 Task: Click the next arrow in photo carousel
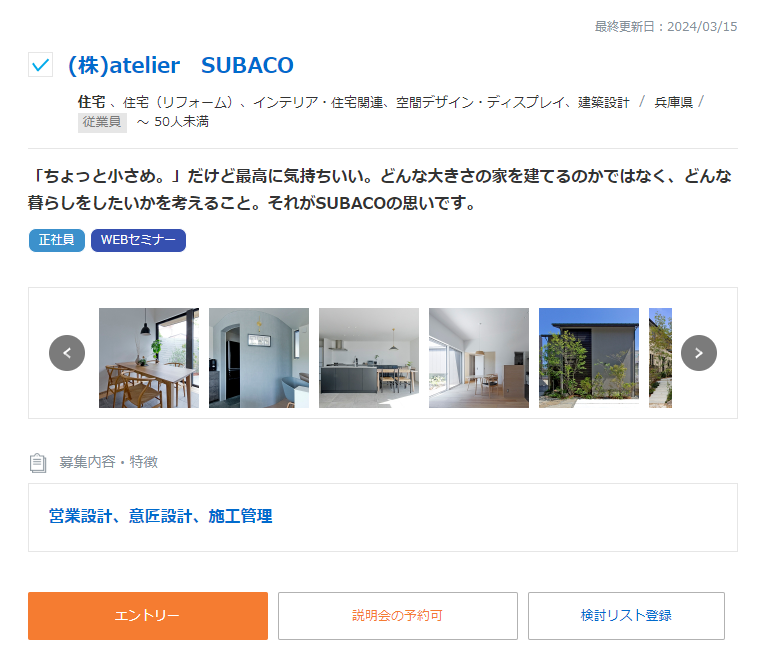click(699, 353)
